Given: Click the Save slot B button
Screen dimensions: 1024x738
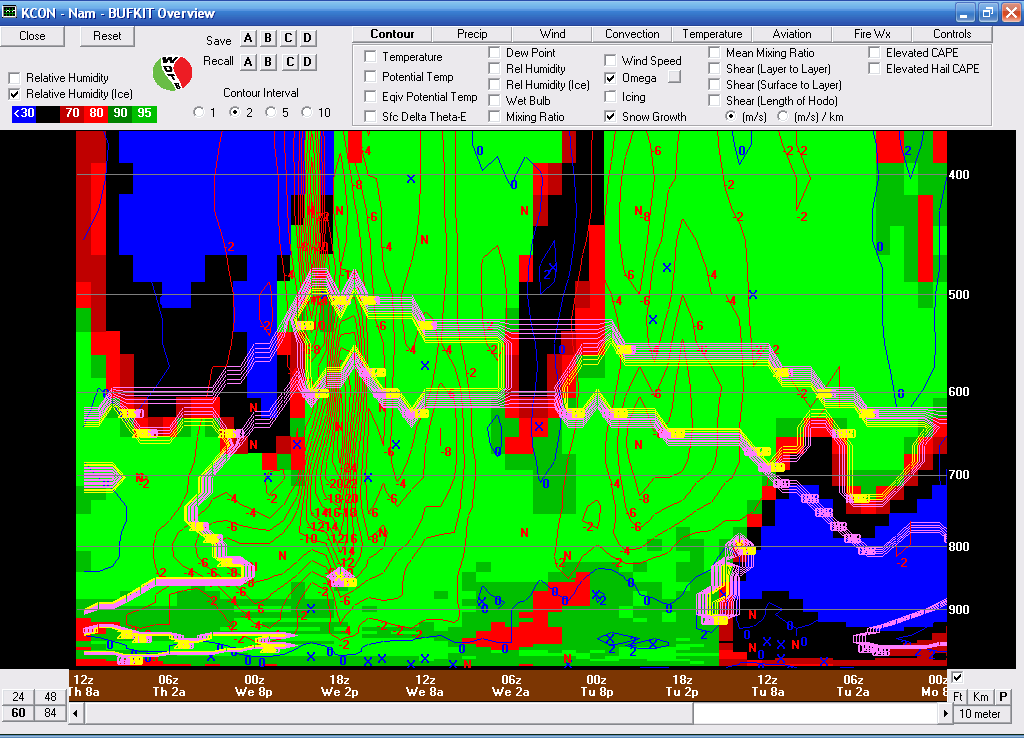Looking at the screenshot, I should [268, 38].
